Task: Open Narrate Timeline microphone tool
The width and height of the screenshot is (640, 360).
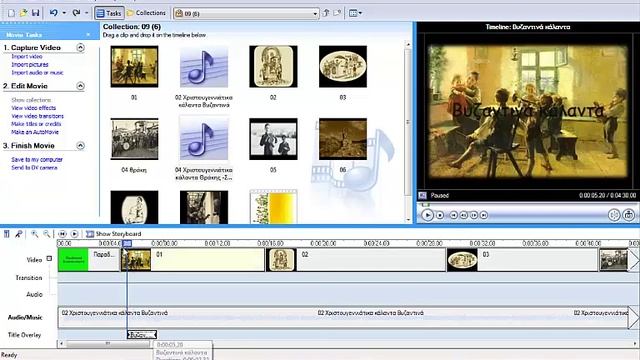Action: tap(19, 234)
